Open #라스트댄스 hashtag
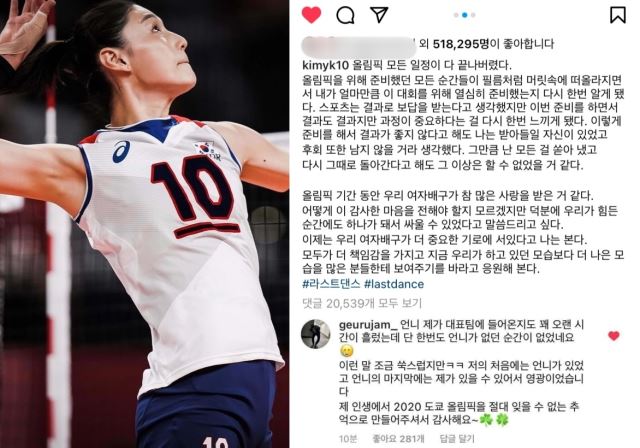The width and height of the screenshot is (640, 448). 331,284
